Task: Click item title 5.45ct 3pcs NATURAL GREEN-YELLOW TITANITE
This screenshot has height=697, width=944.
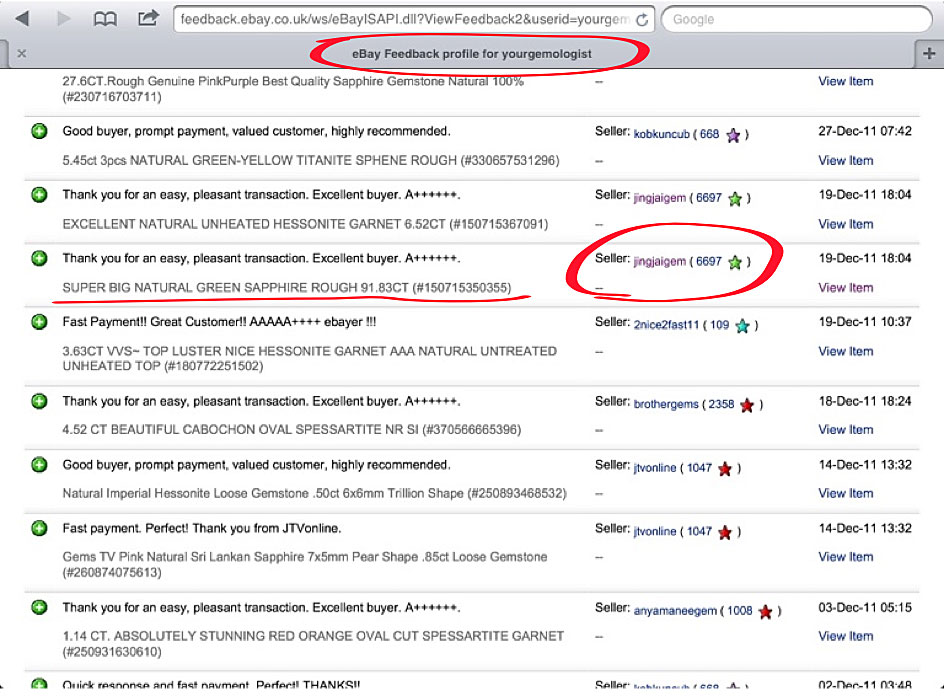Action: [311, 161]
